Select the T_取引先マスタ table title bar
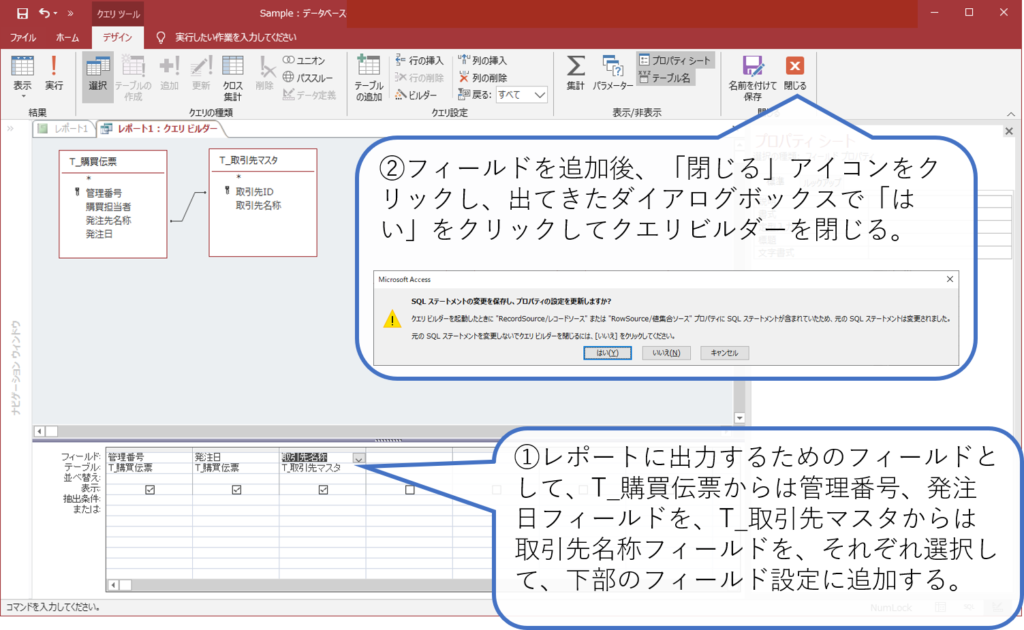1024x630 pixels. (263, 160)
